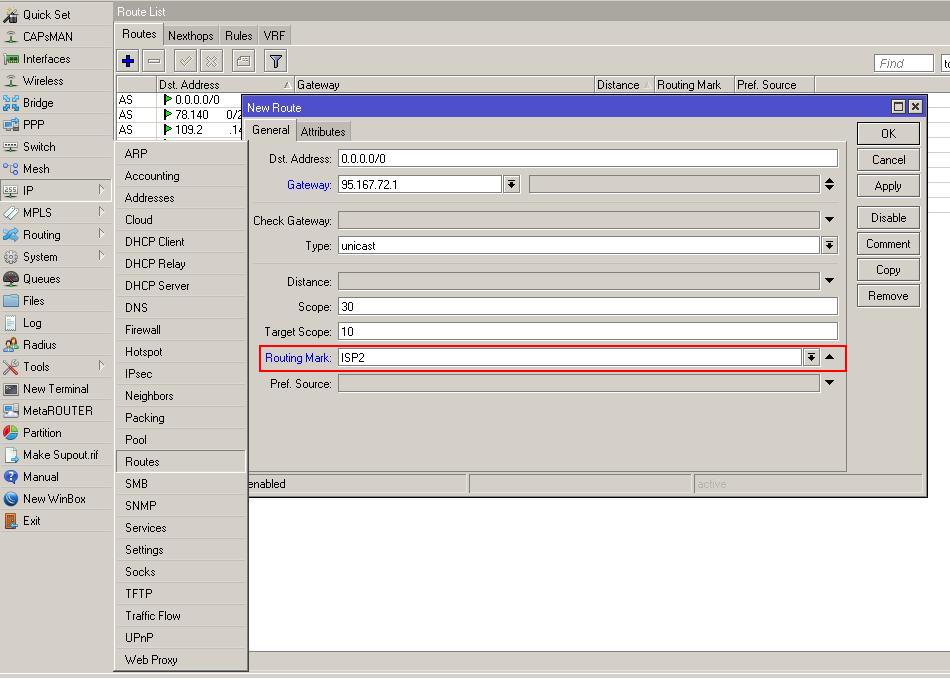
Task: Expand the Check Gateway field arrow
Action: (829, 220)
